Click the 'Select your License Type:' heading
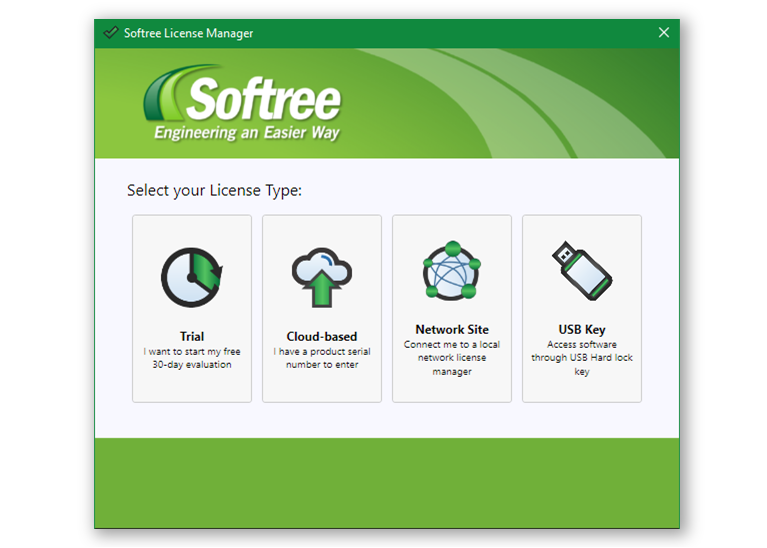The width and height of the screenshot is (767, 548). click(x=214, y=190)
